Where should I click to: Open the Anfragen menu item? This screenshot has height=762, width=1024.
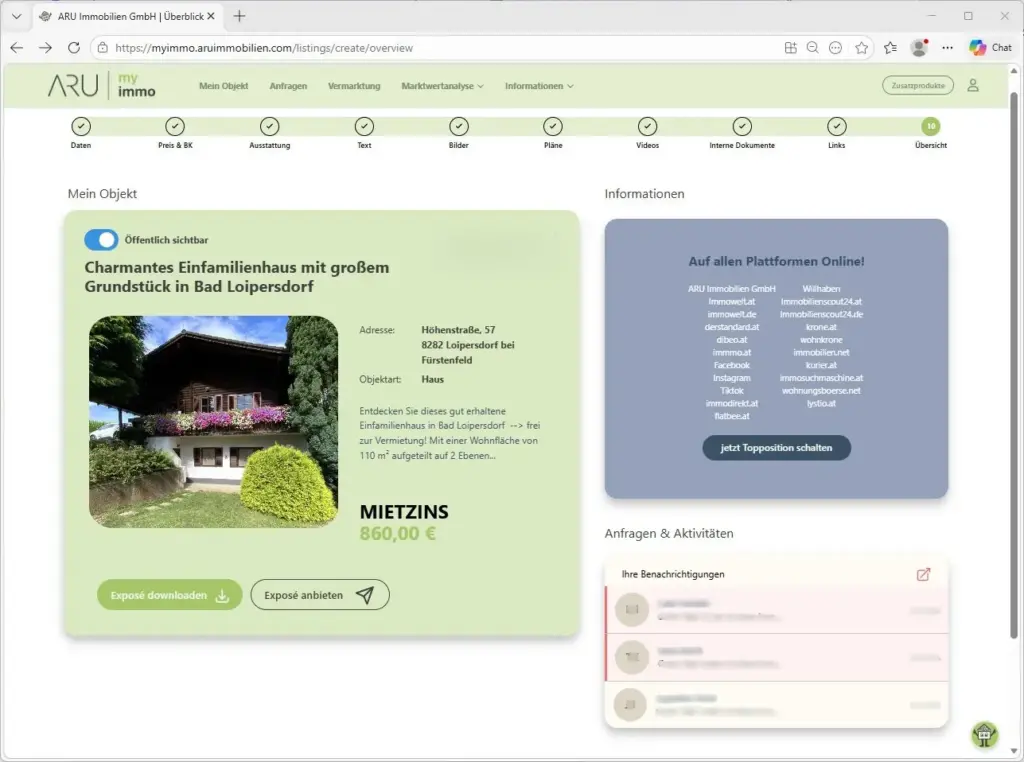[288, 86]
